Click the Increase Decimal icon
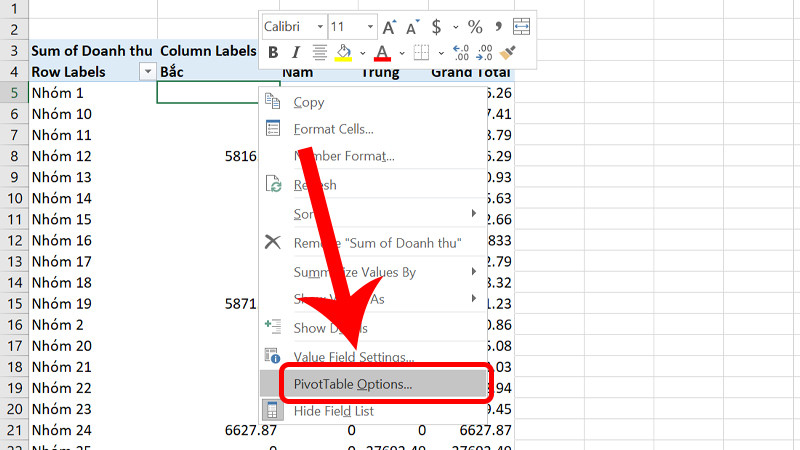 point(460,53)
